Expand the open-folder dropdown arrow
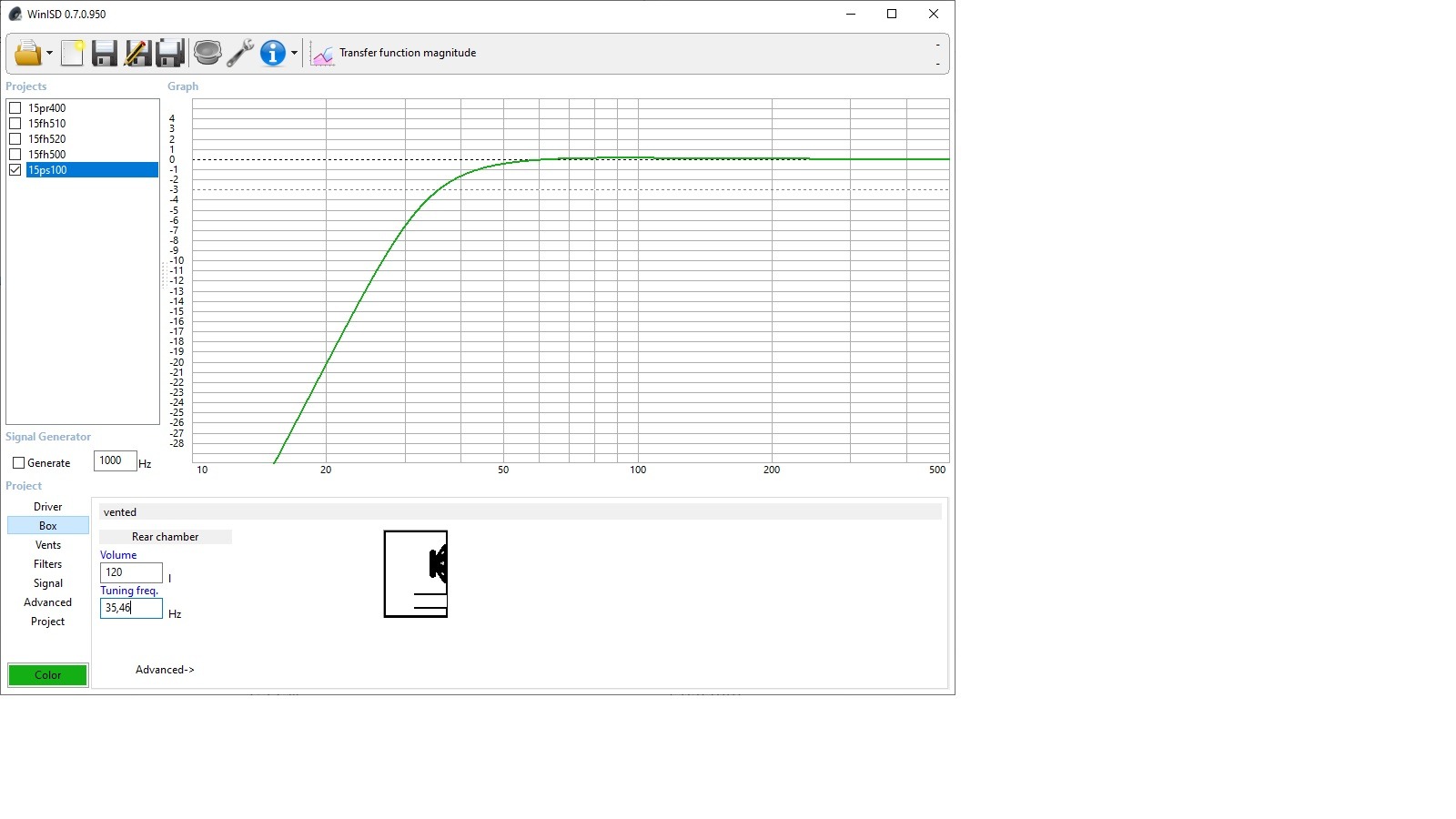The width and height of the screenshot is (1456, 819). coord(49,54)
